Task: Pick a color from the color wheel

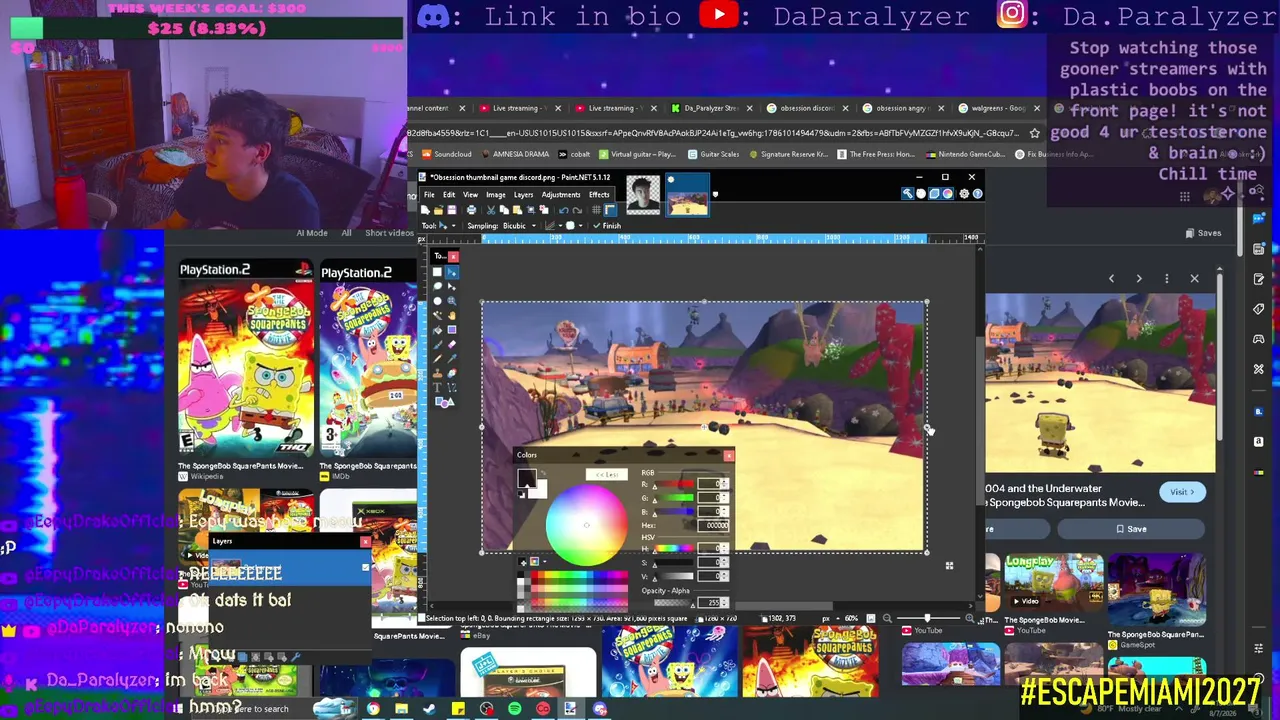Action: (x=586, y=524)
